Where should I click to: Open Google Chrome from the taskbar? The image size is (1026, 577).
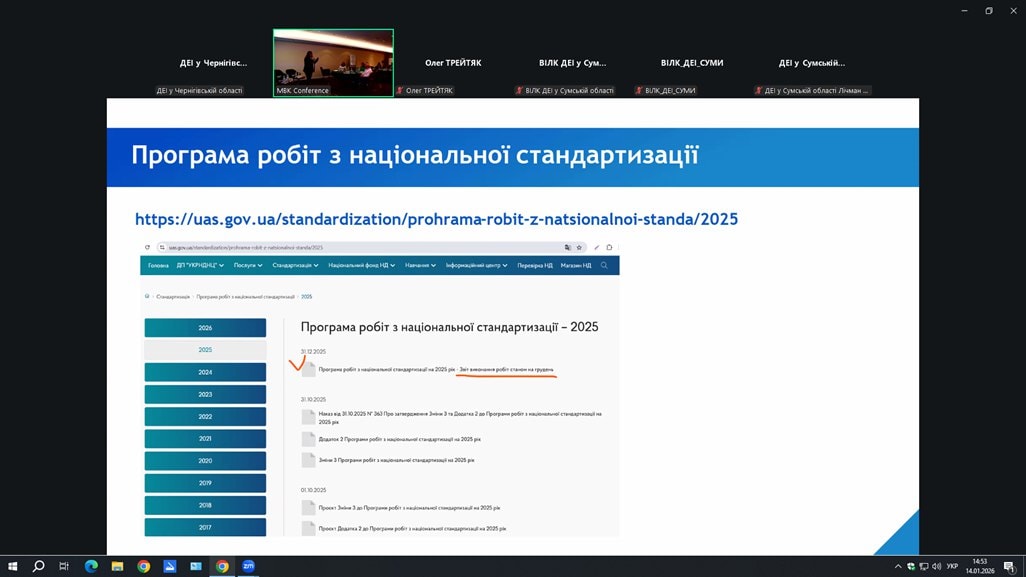coord(143,566)
